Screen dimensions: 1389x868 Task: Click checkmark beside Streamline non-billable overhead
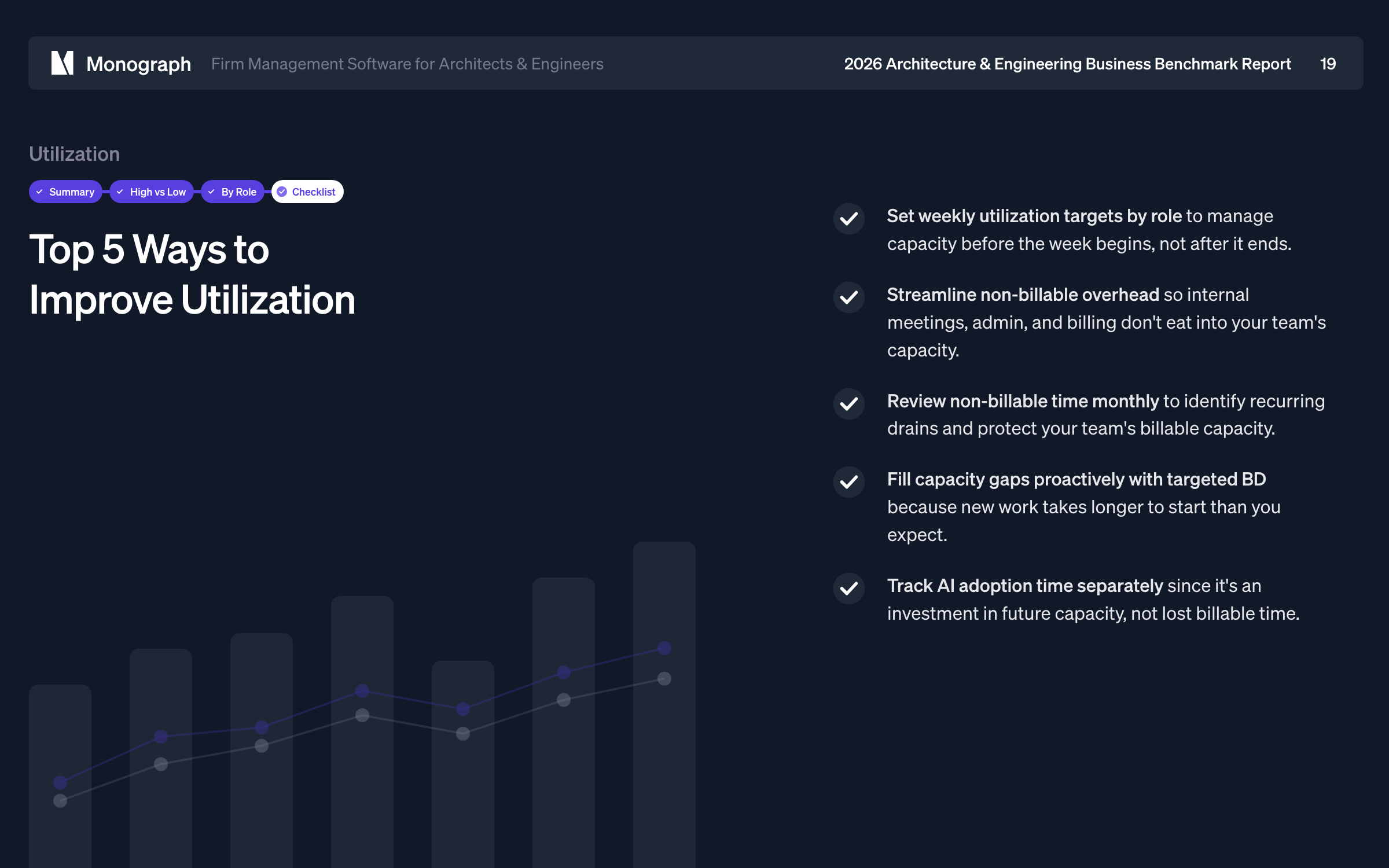(x=849, y=297)
